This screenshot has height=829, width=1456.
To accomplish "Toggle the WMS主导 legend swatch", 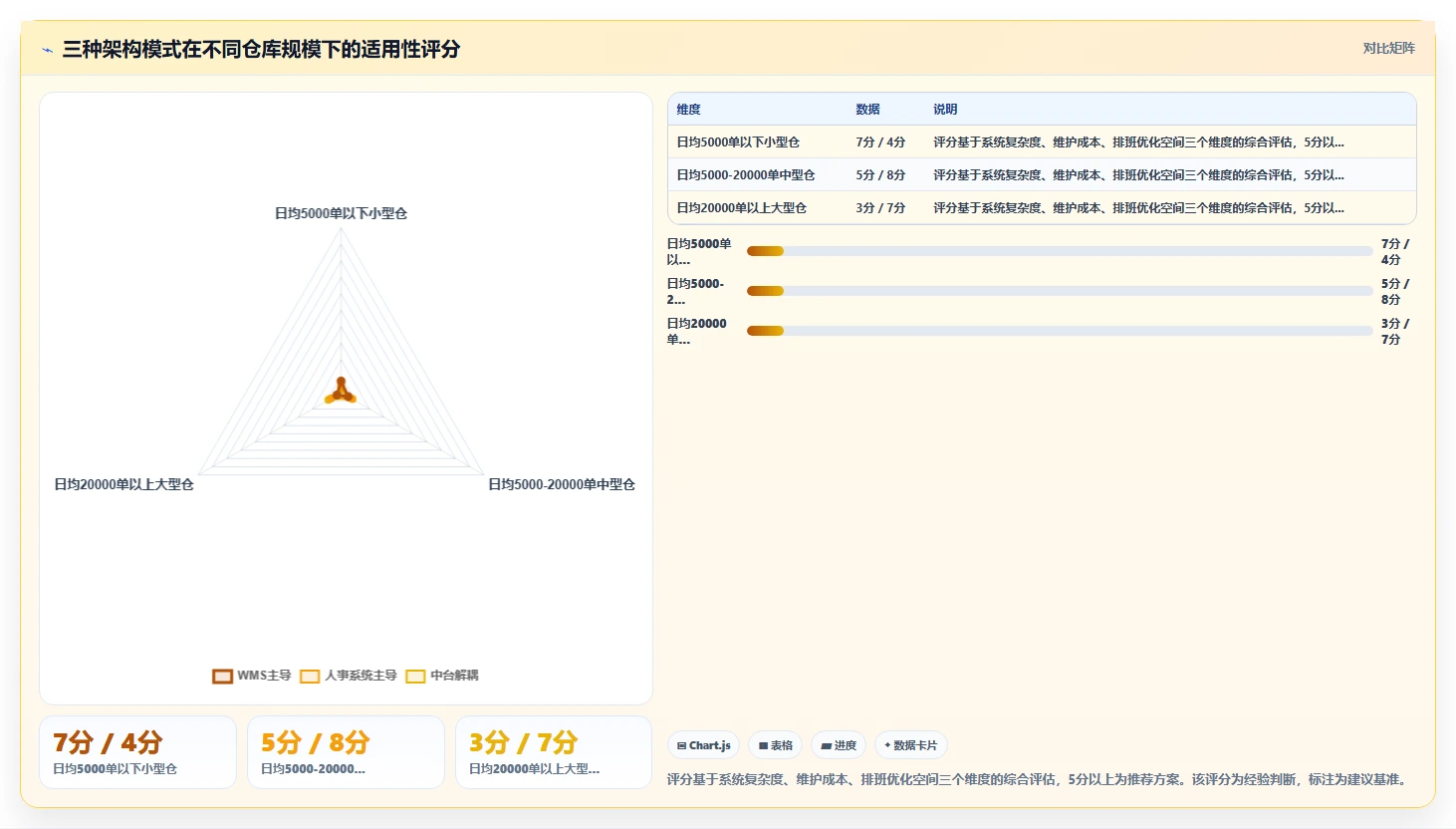I will (222, 677).
